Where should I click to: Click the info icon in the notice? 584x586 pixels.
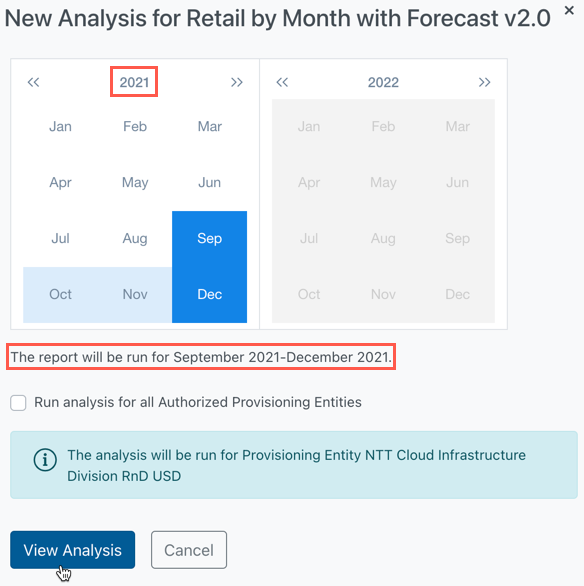tap(45, 460)
